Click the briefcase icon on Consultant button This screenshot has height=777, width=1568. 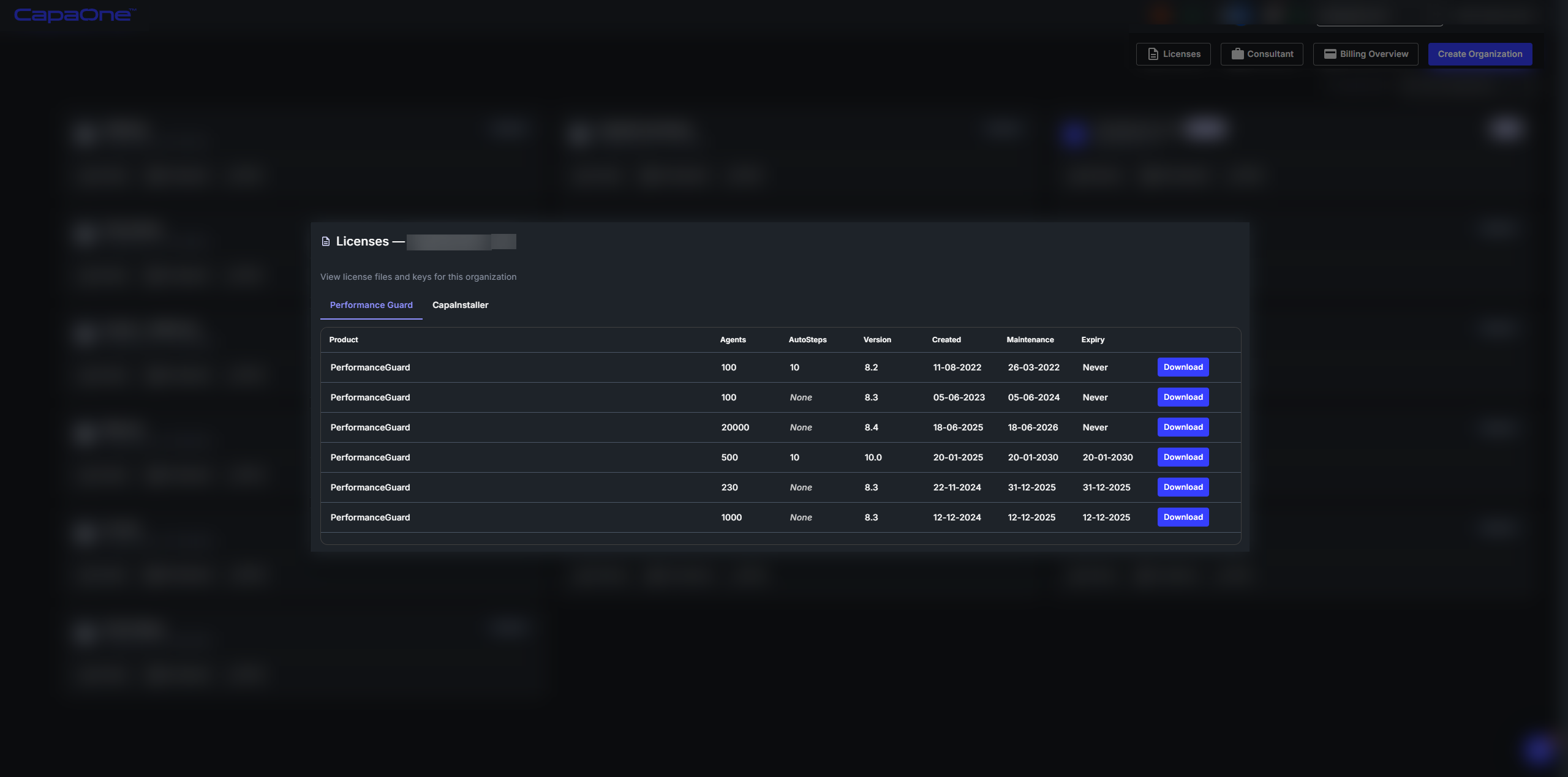[x=1237, y=54]
